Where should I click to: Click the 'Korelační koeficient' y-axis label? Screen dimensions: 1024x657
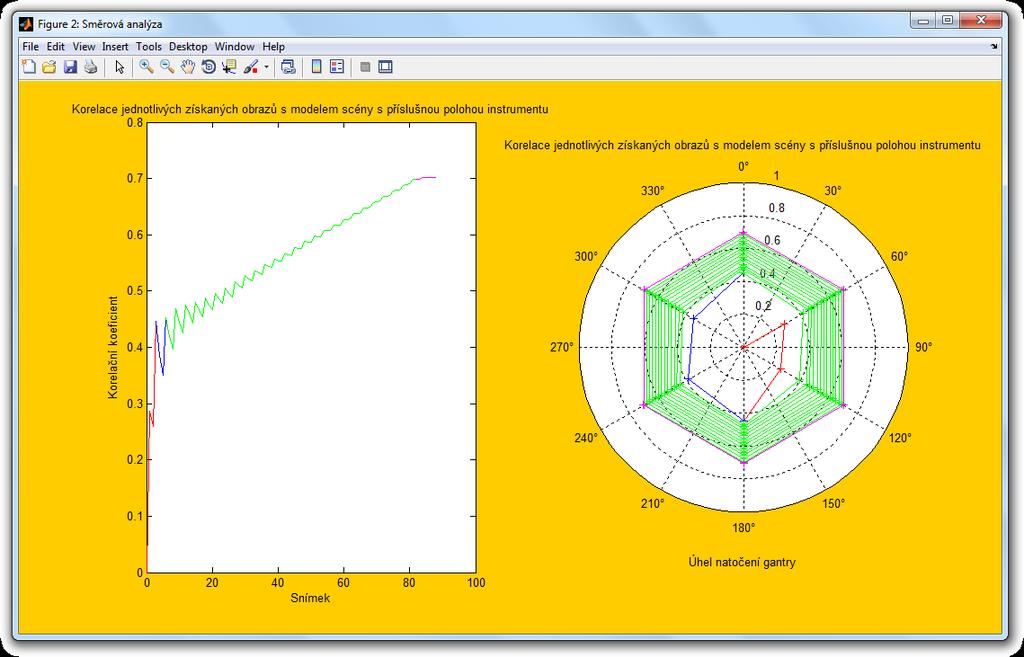tap(113, 347)
